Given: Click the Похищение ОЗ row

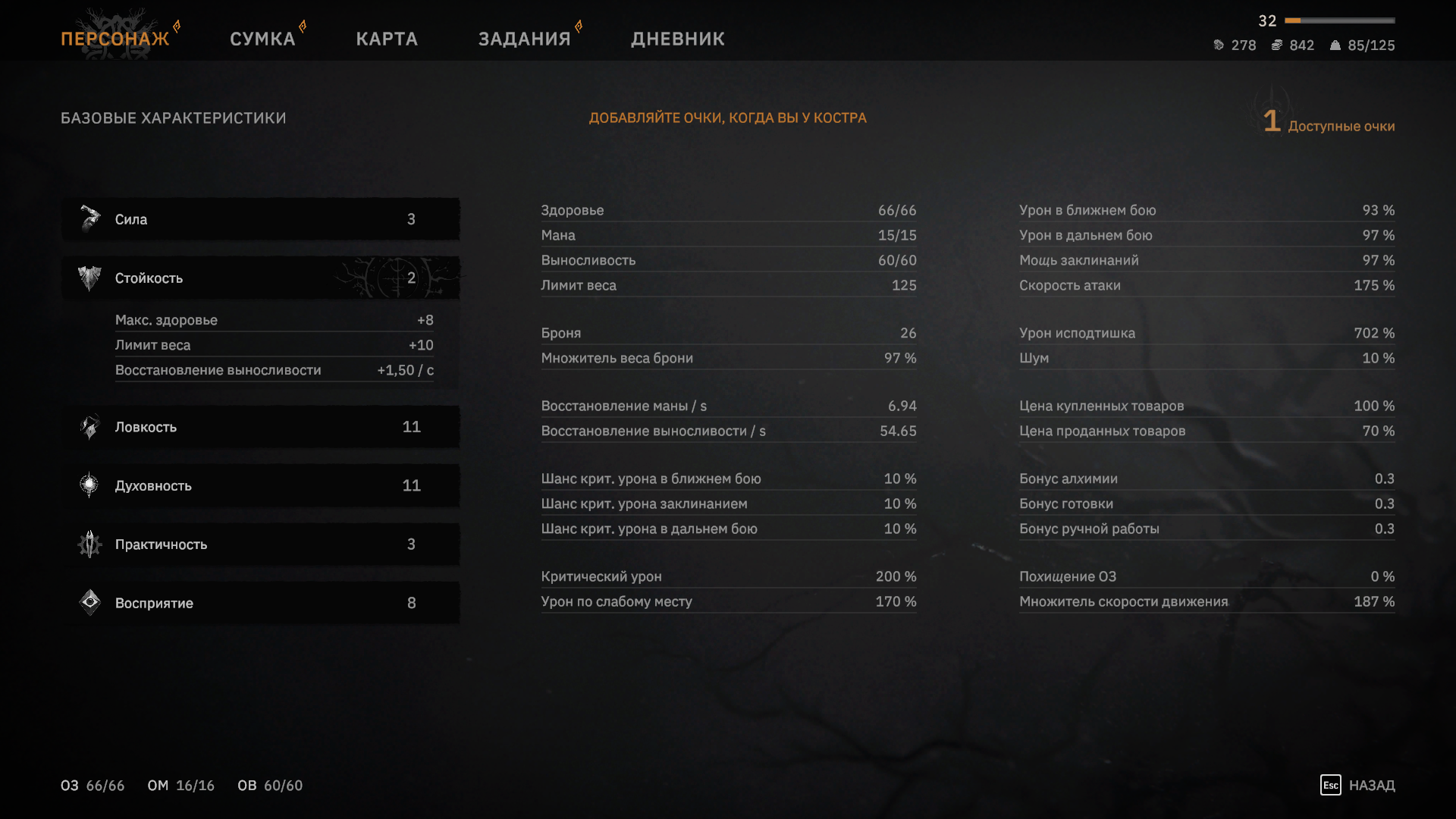Looking at the screenshot, I should pos(1207,576).
